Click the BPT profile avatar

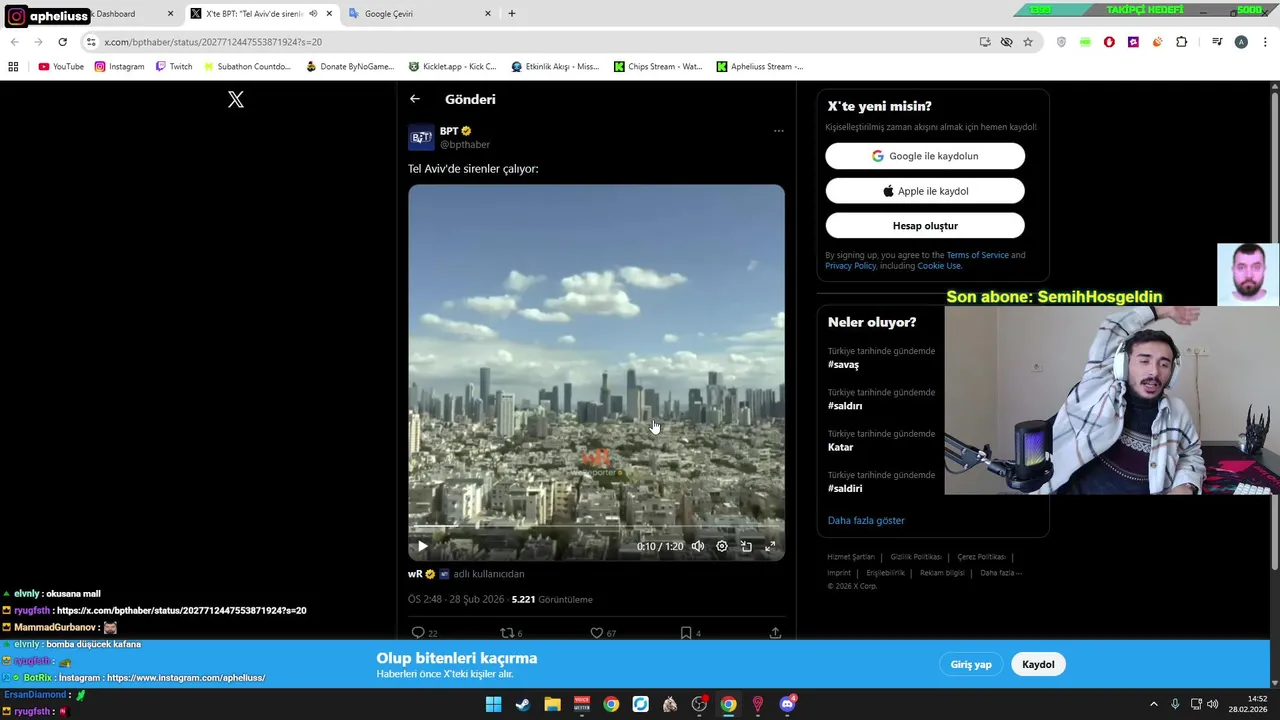421,137
